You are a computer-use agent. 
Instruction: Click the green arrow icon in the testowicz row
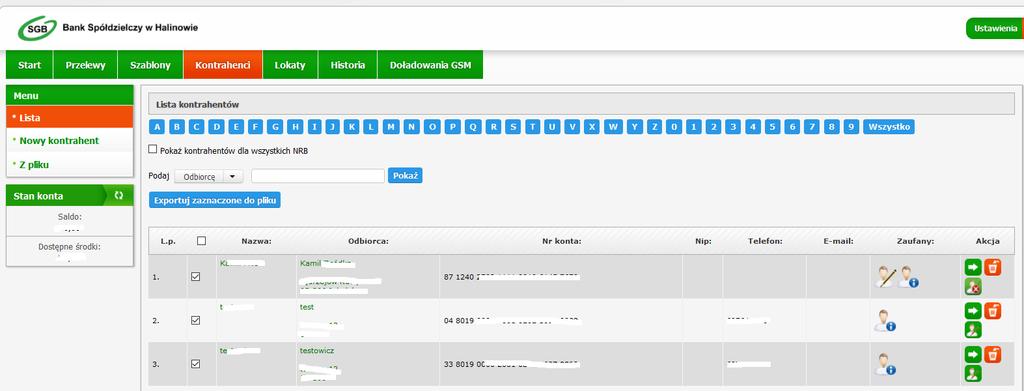pyautogui.click(x=973, y=354)
